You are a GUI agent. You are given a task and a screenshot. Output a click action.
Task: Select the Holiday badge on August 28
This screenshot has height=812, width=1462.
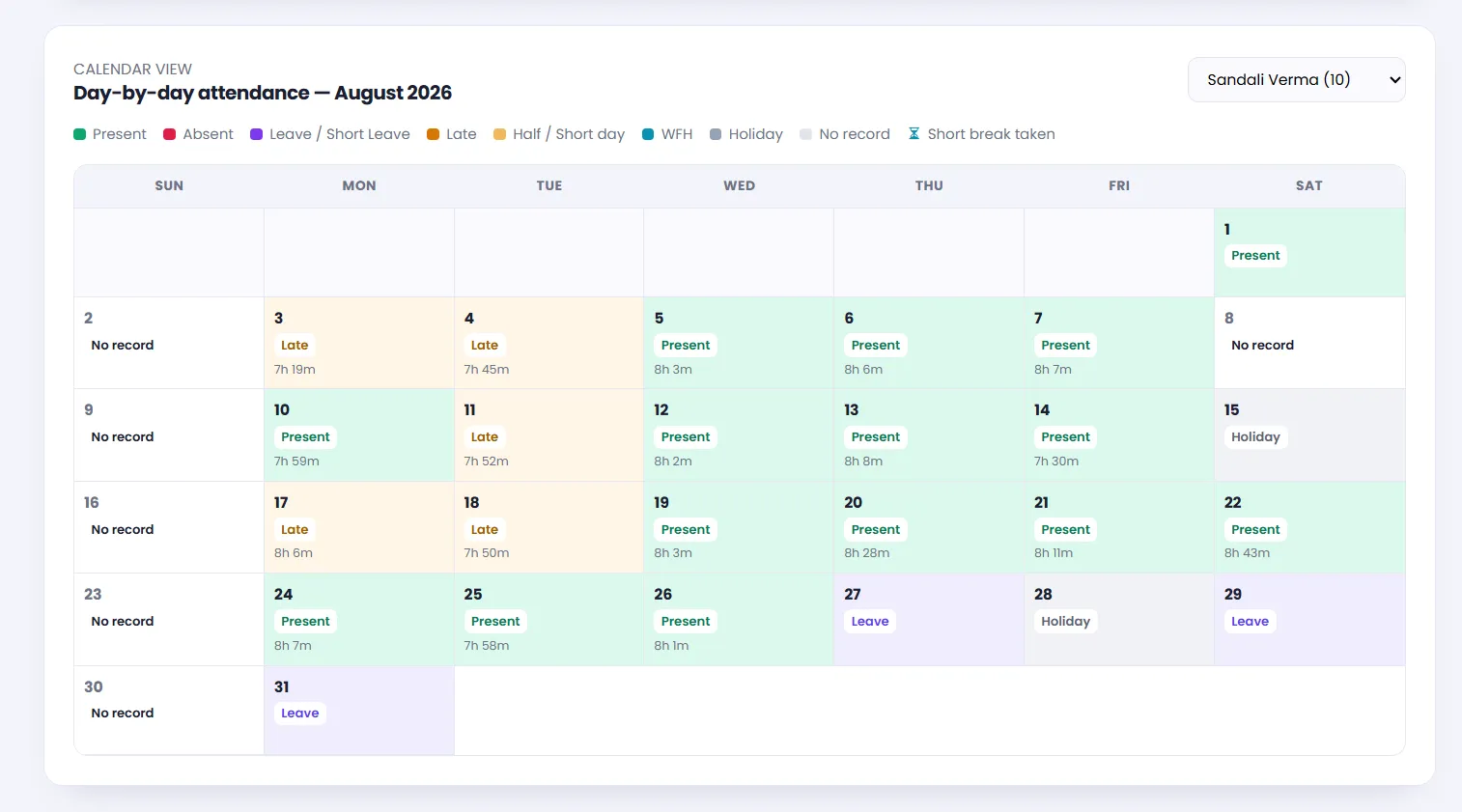coord(1065,622)
